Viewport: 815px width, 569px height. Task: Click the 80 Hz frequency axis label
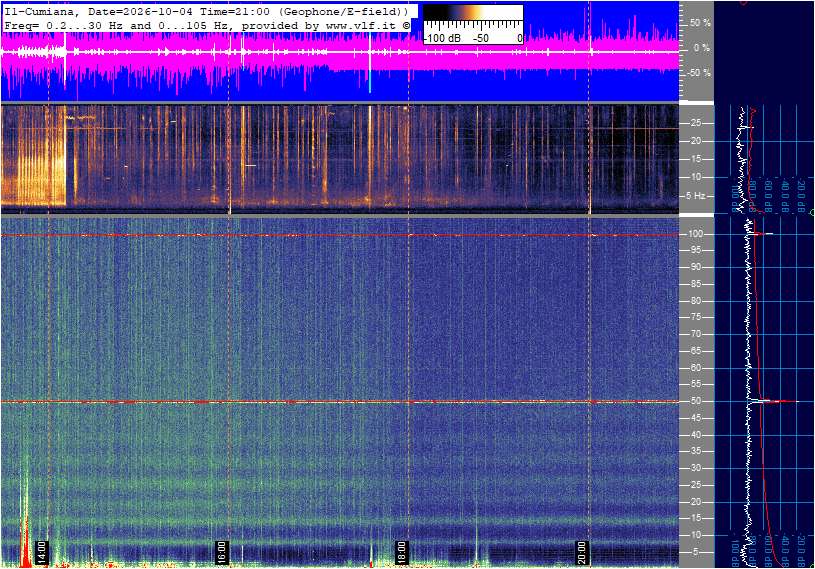pyautogui.click(x=695, y=301)
